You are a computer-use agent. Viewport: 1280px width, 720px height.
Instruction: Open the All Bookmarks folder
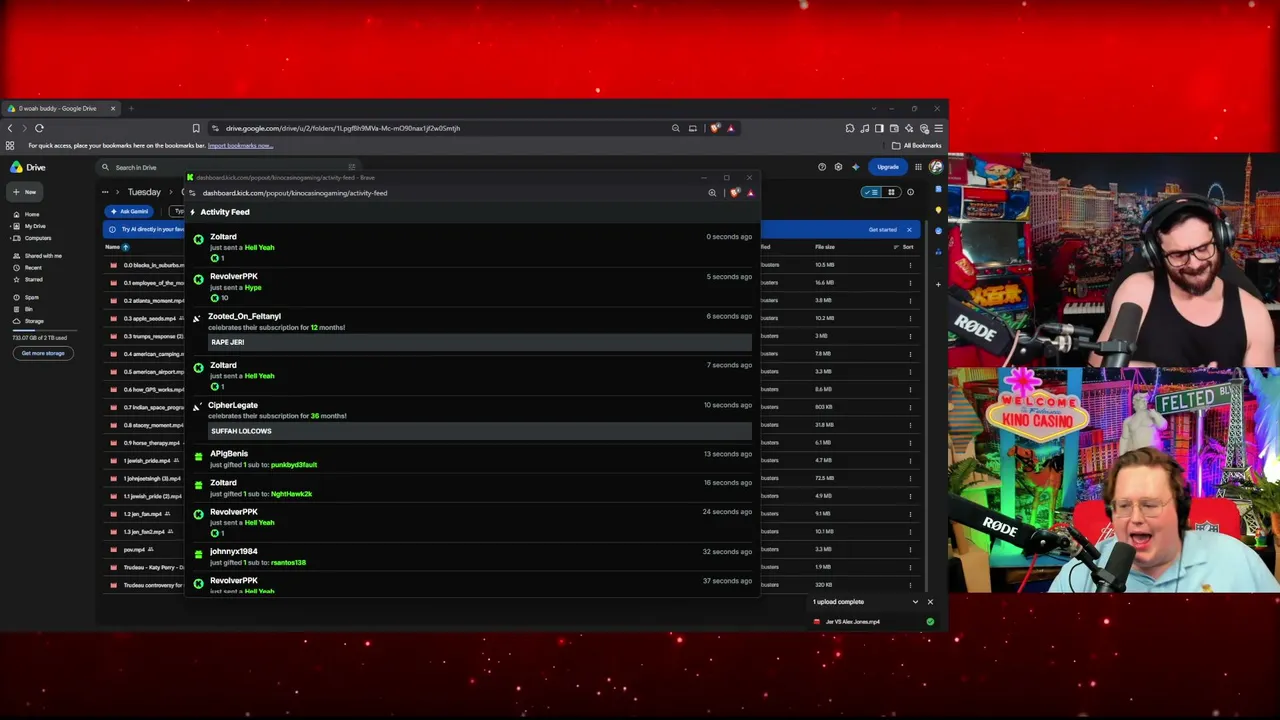(917, 146)
